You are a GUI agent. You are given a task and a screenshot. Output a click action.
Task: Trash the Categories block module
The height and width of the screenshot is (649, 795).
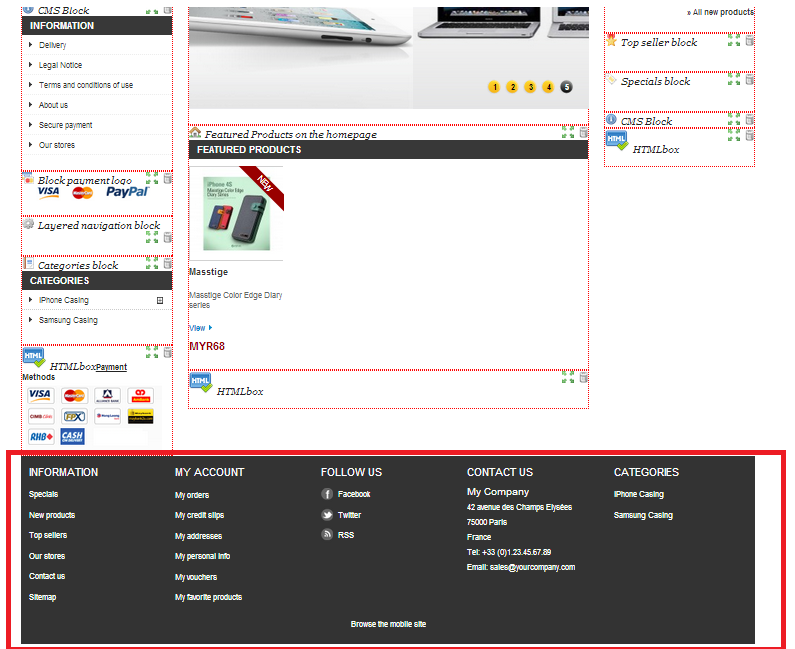tap(168, 263)
